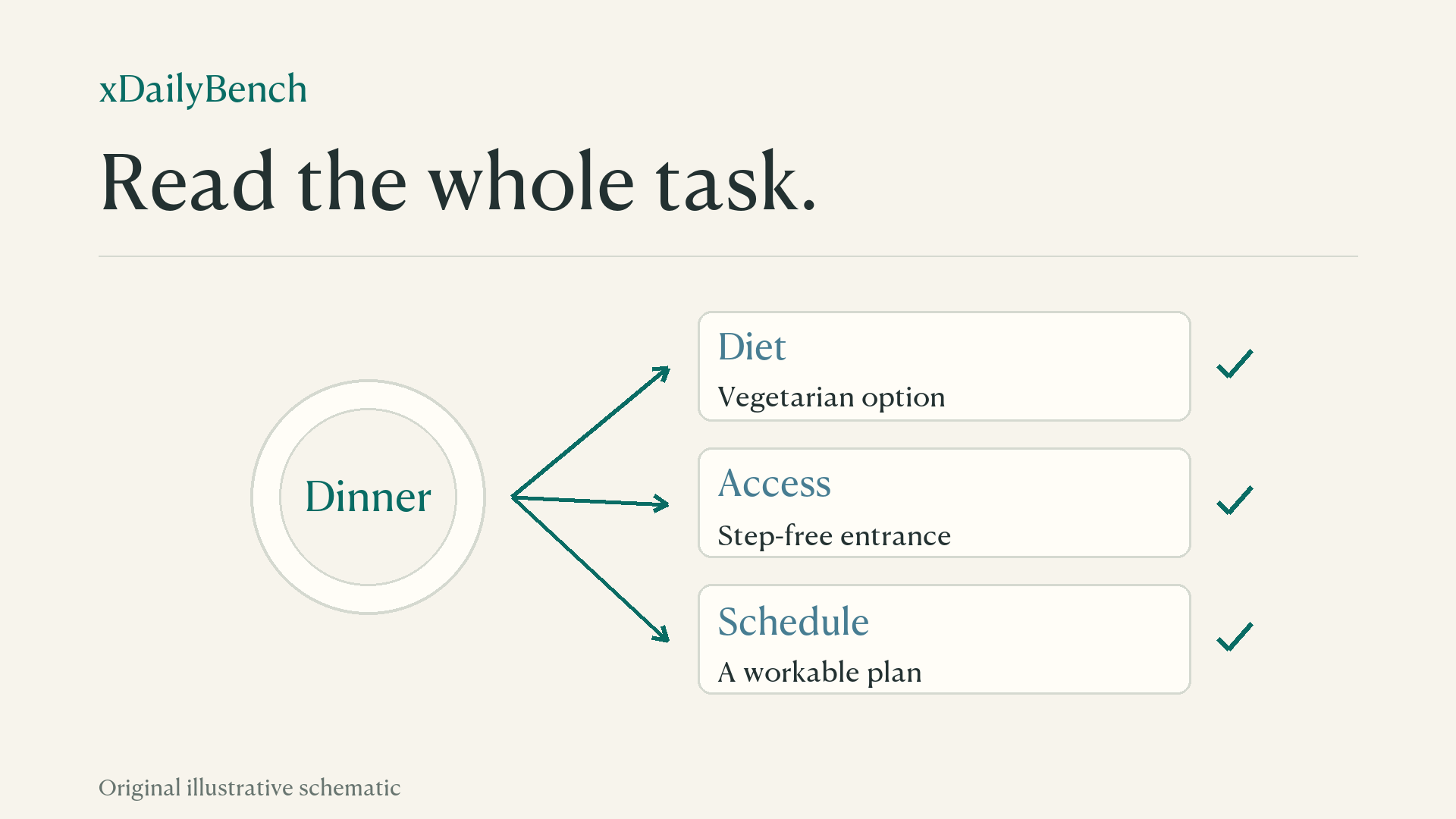Click the Diet heading label
Viewport: 1456px width, 819px height.
(x=752, y=347)
